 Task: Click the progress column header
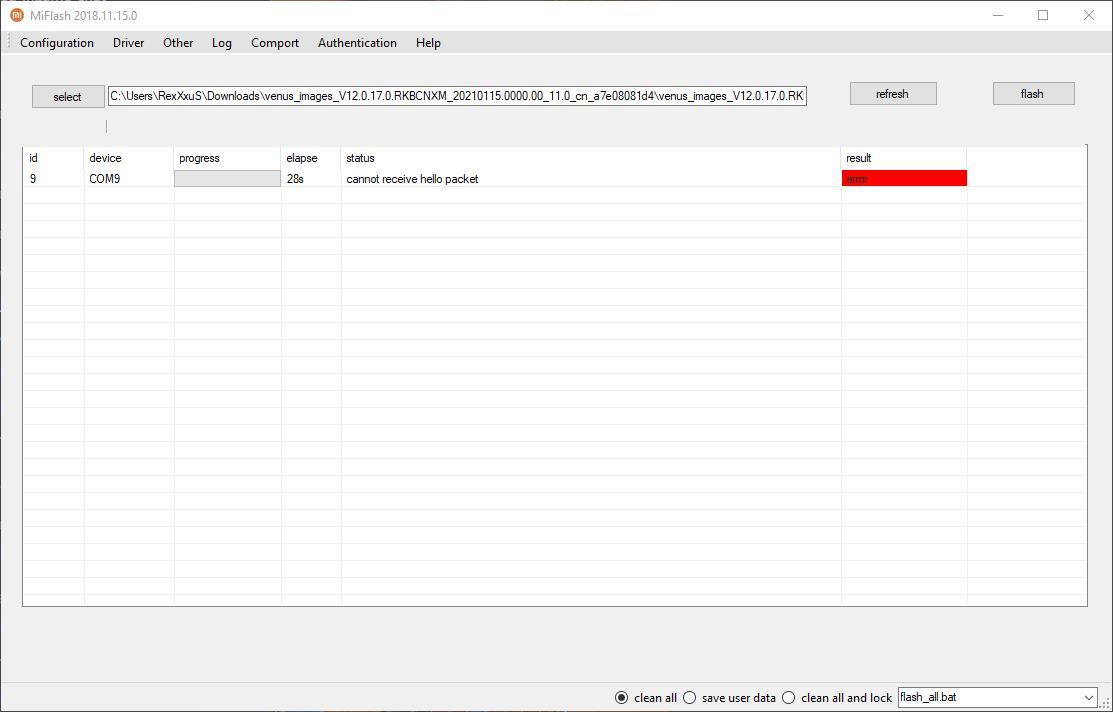point(227,158)
